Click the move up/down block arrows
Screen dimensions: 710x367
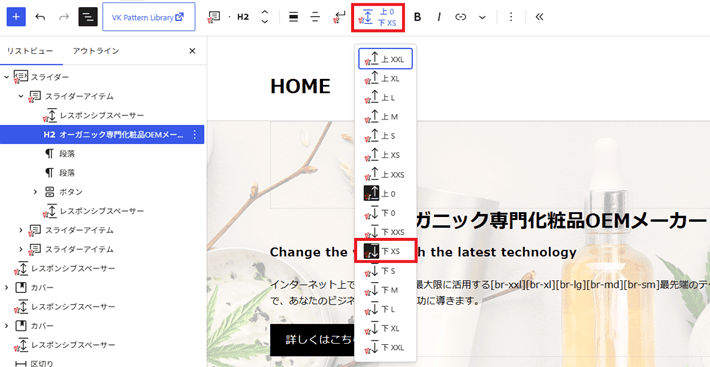click(265, 17)
